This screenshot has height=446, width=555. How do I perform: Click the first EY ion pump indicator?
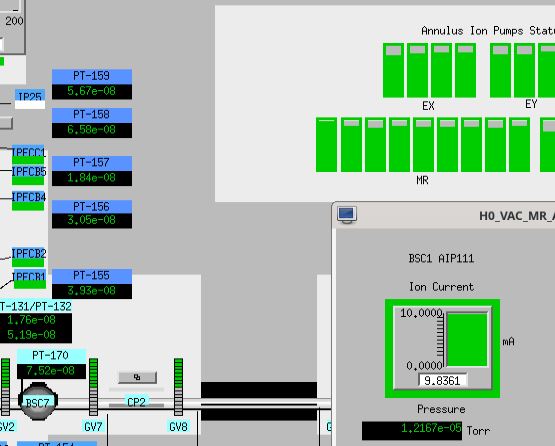(x=500, y=70)
